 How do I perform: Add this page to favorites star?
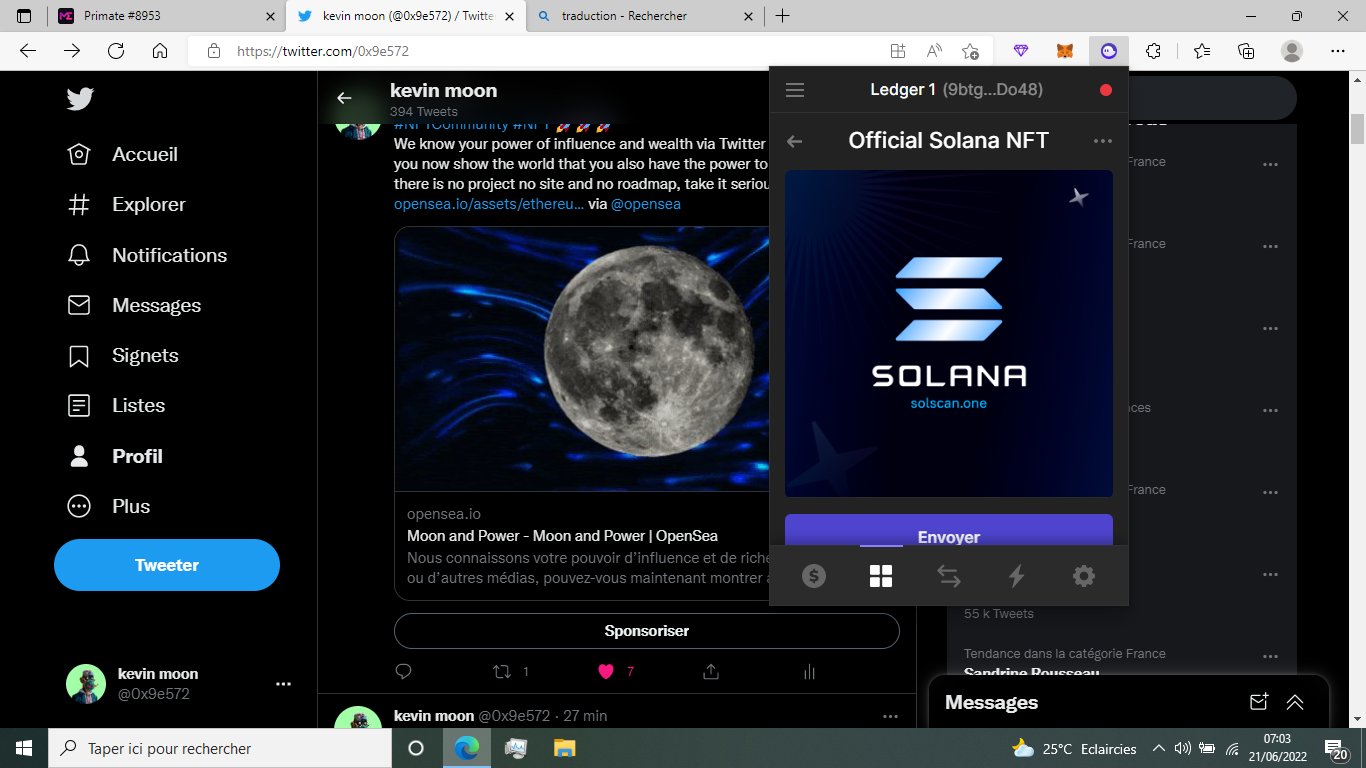pos(970,51)
